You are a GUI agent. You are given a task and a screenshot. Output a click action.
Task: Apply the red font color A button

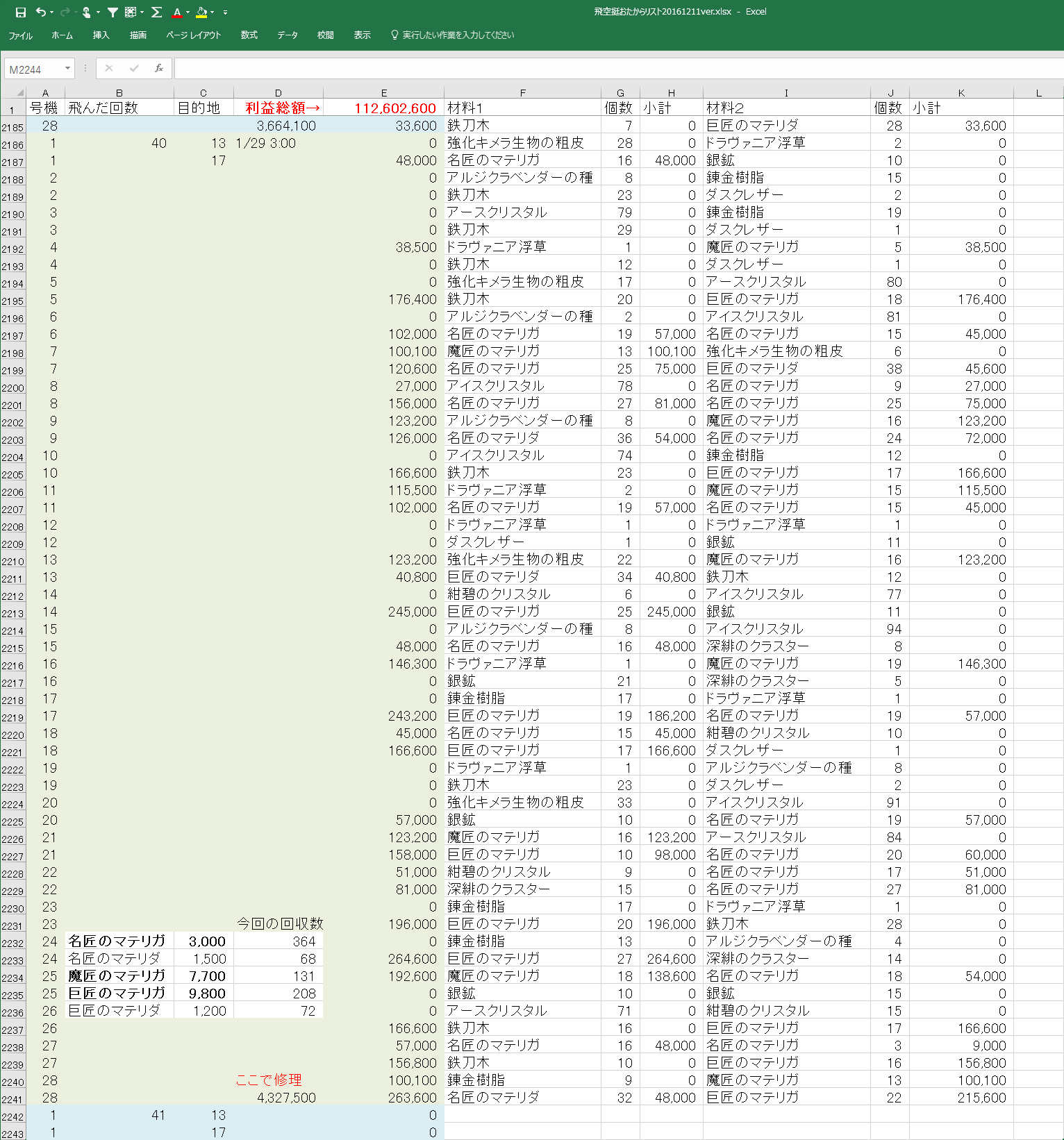point(177,12)
